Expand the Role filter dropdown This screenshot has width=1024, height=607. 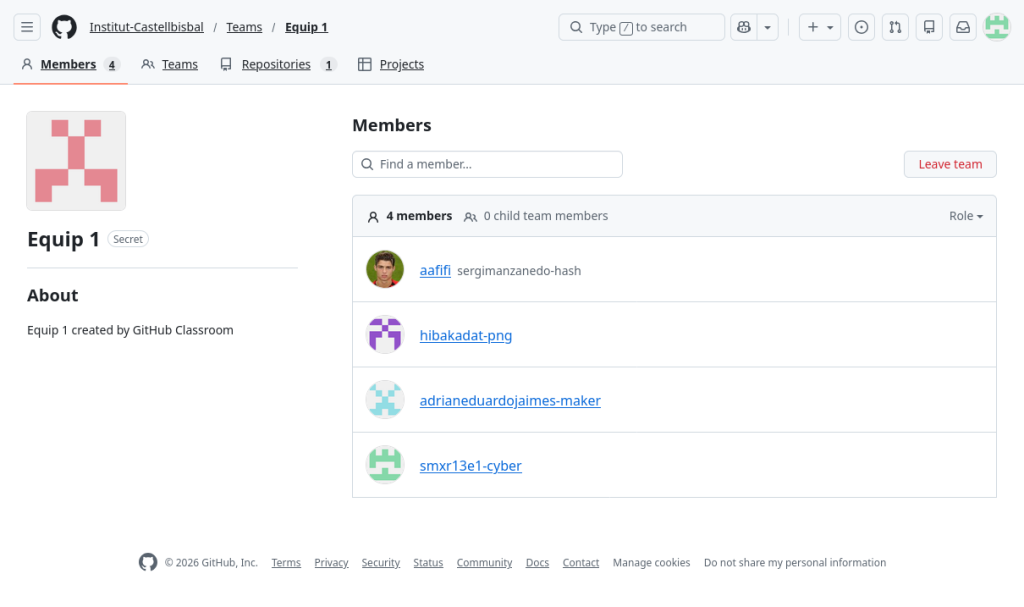coord(965,216)
